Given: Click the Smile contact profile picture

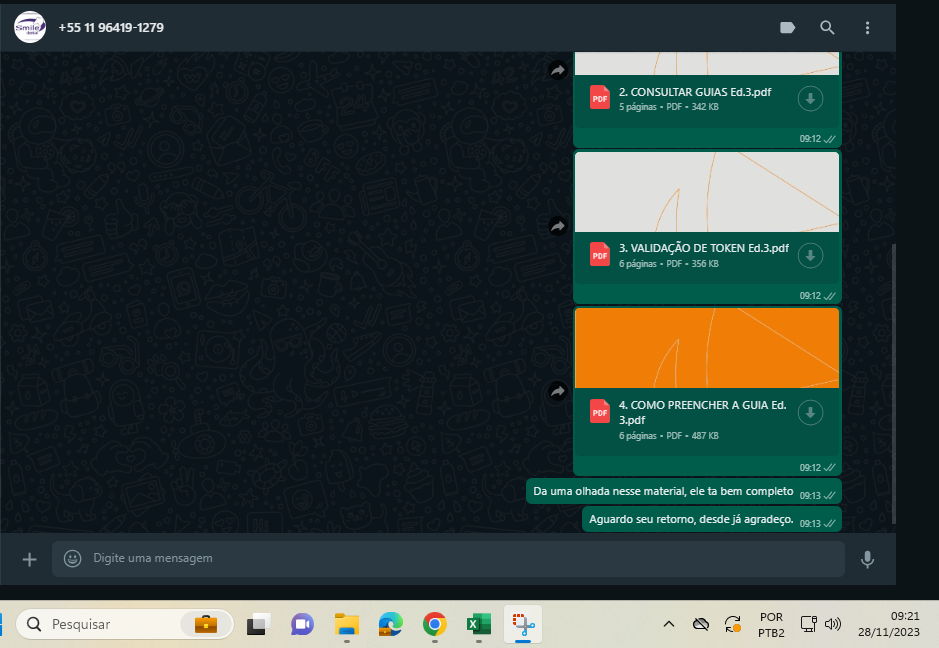Looking at the screenshot, I should tap(30, 28).
